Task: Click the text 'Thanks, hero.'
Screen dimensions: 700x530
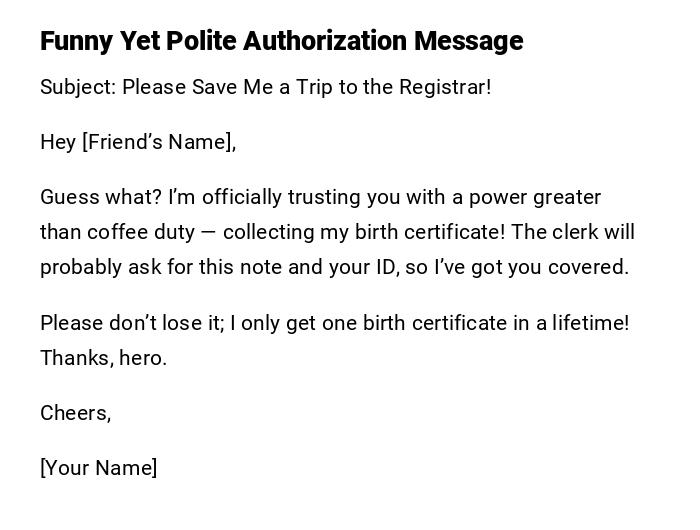Action: pos(103,358)
